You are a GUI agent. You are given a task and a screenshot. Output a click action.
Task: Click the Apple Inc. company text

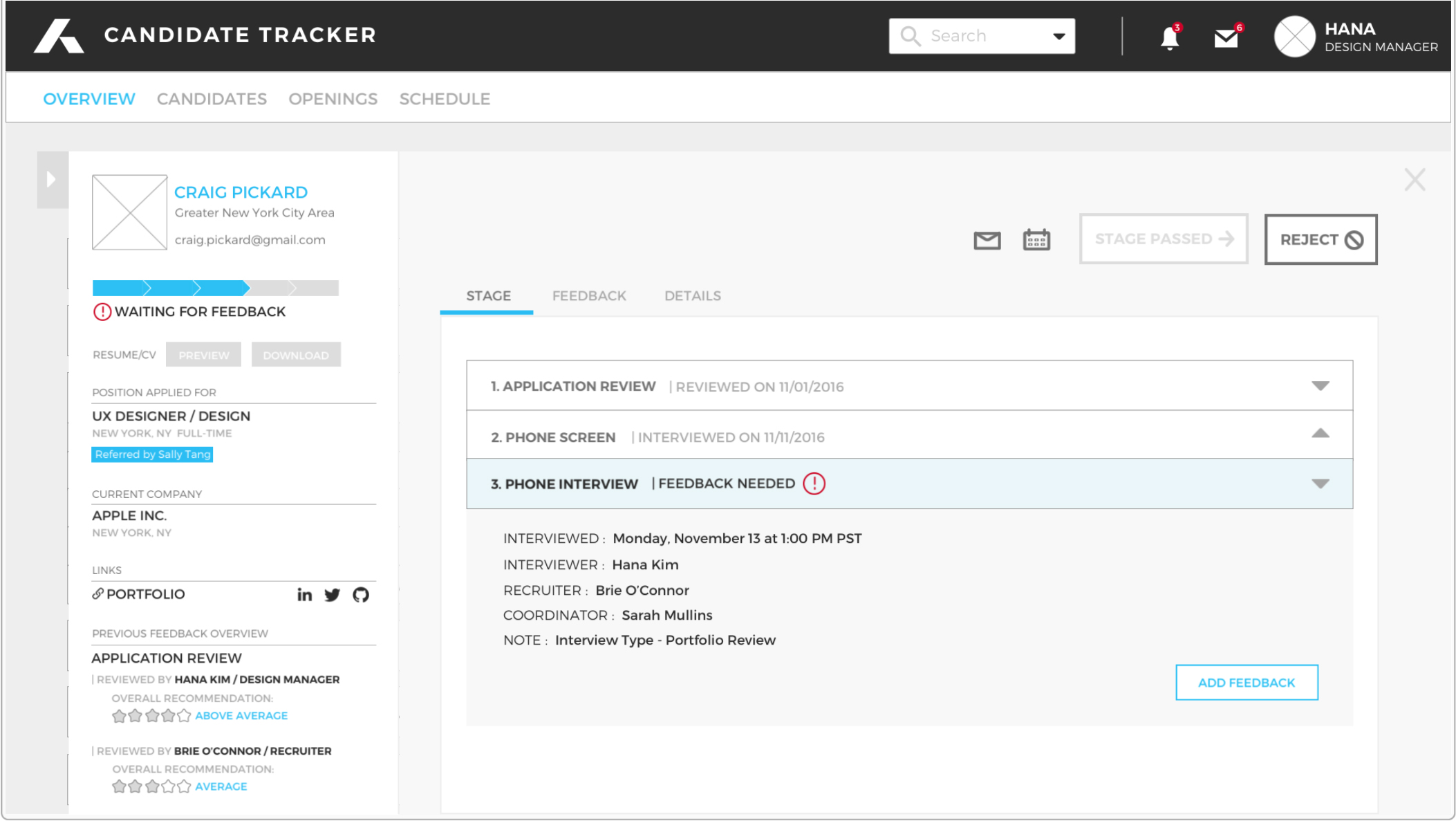tap(129, 516)
